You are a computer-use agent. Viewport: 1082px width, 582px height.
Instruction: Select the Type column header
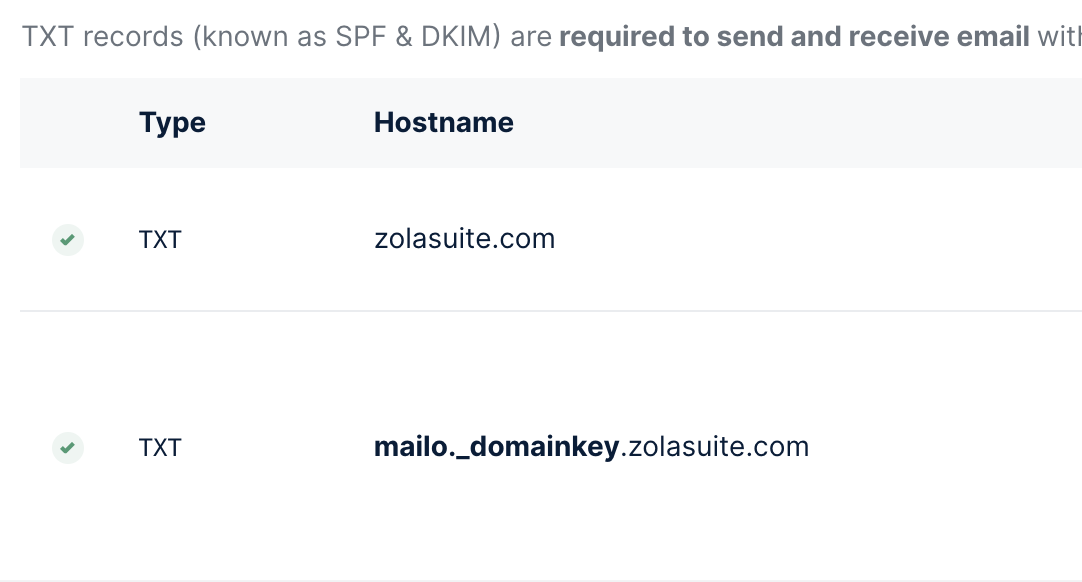pos(172,123)
